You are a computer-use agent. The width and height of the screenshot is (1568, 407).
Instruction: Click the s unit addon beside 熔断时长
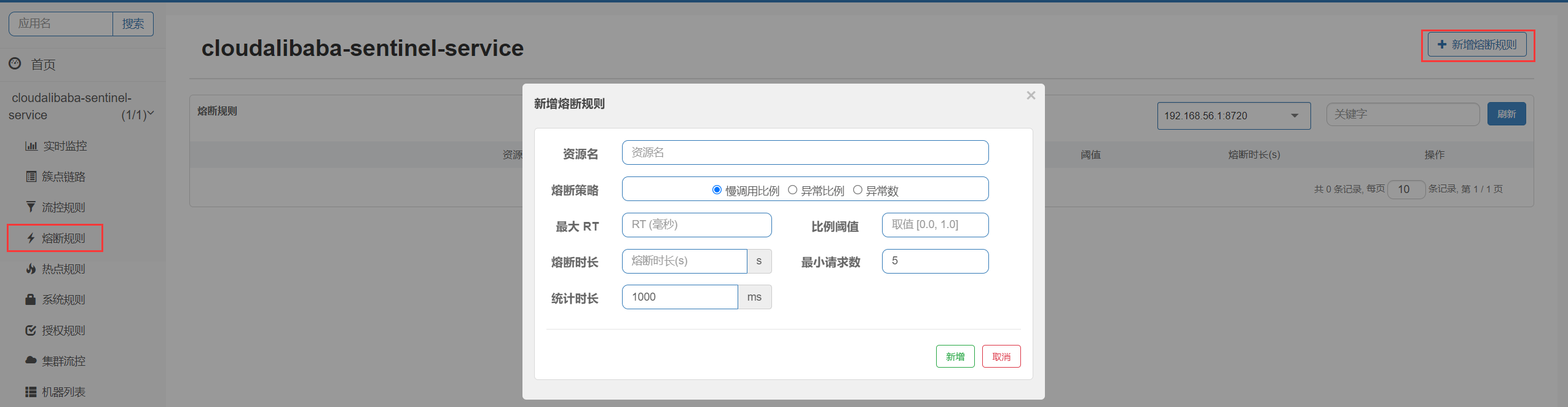pos(759,261)
